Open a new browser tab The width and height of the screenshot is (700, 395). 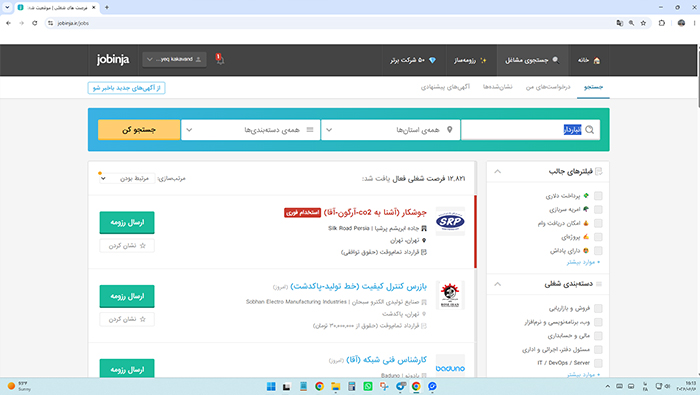point(107,8)
